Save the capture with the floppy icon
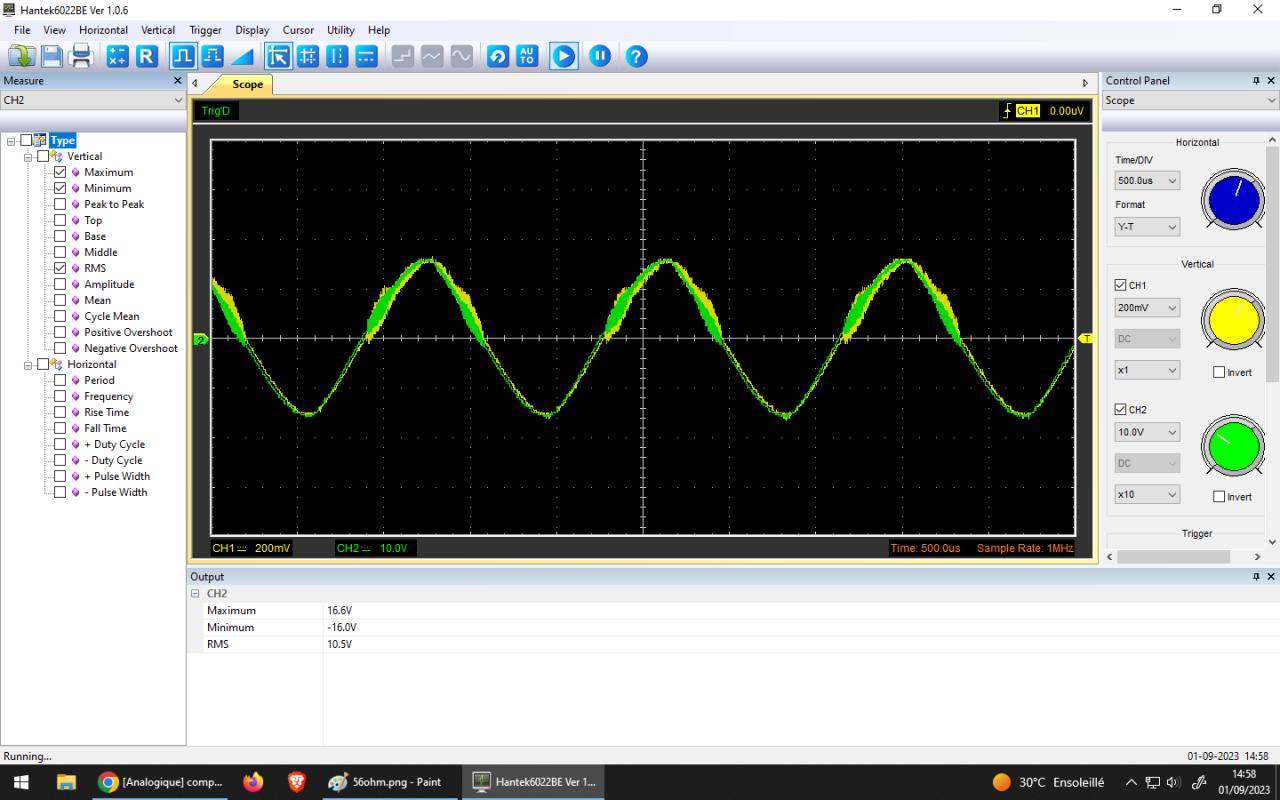 [52, 56]
